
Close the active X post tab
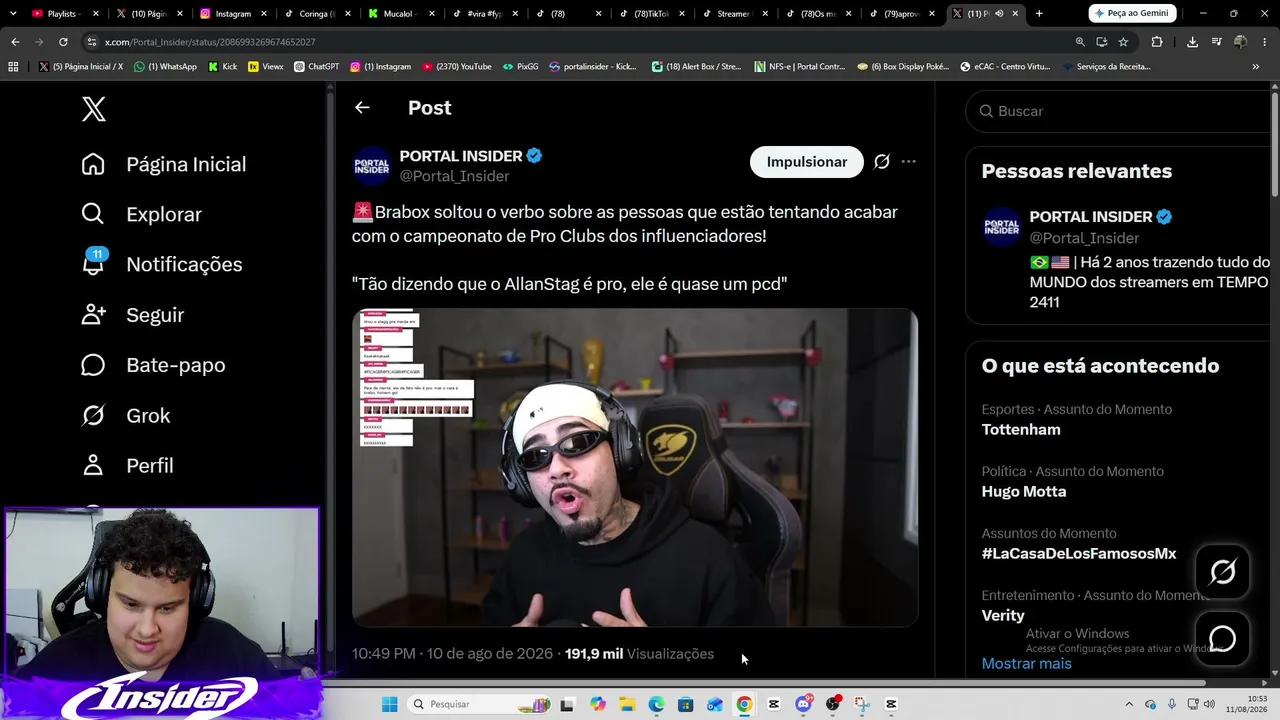tap(1015, 14)
